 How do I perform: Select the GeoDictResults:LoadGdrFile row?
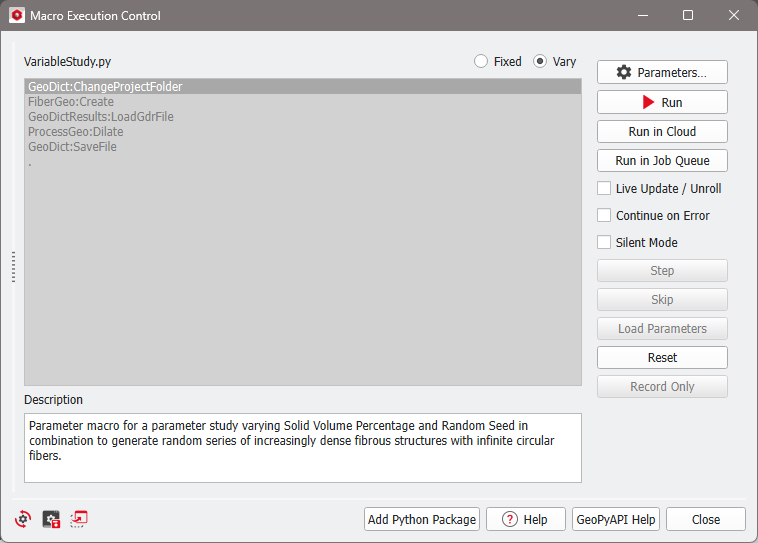click(x=303, y=117)
